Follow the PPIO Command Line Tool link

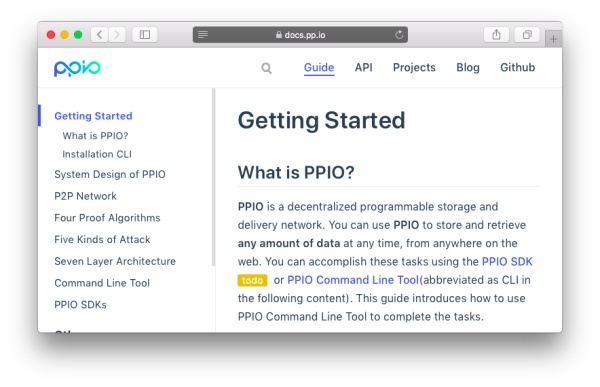tap(353, 280)
